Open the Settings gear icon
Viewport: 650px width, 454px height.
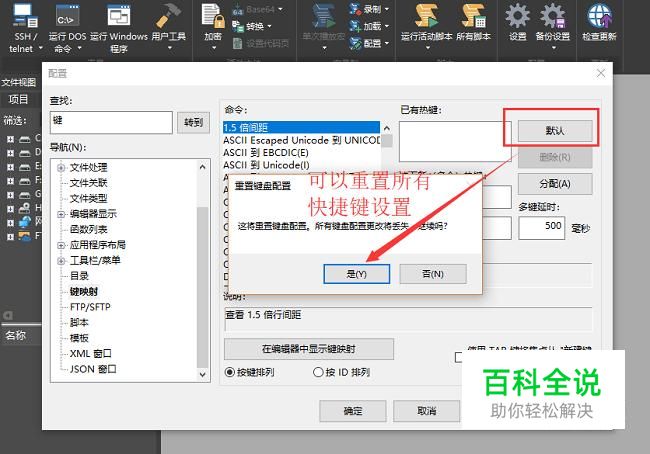(517, 16)
